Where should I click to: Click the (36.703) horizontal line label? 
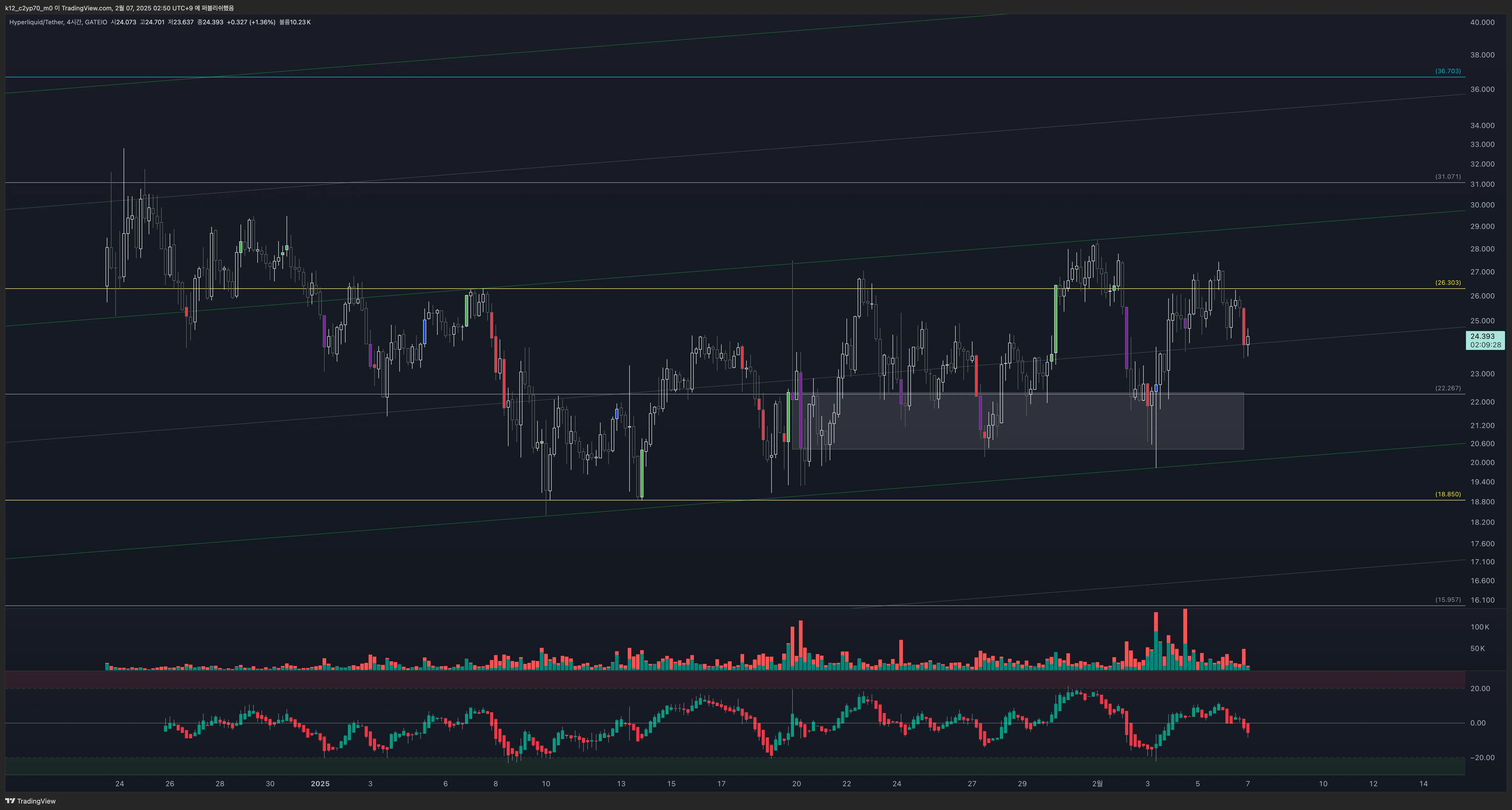[1448, 71]
